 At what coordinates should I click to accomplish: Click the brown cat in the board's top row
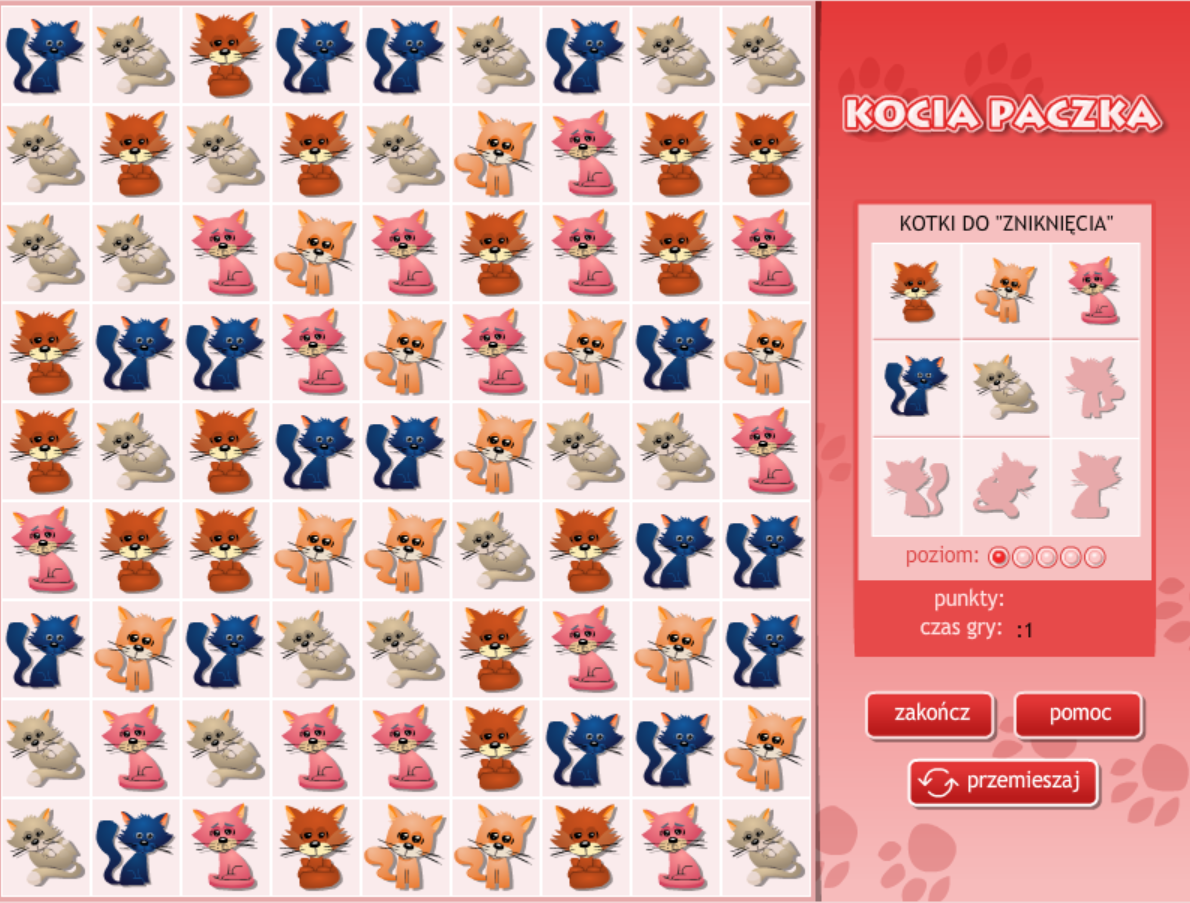[225, 55]
